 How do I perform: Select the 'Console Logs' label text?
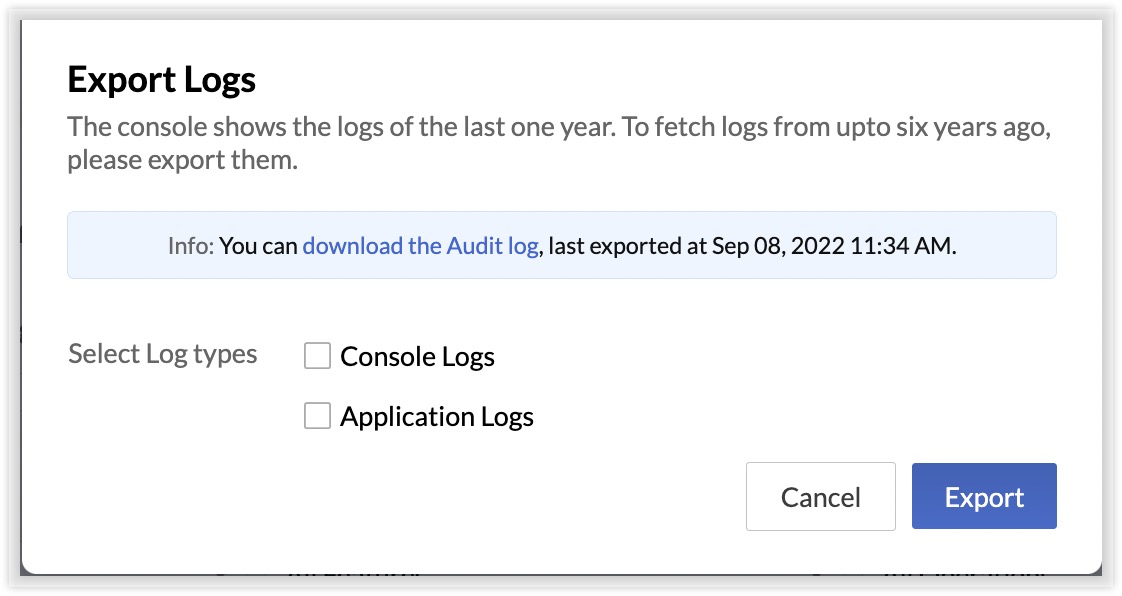click(417, 356)
